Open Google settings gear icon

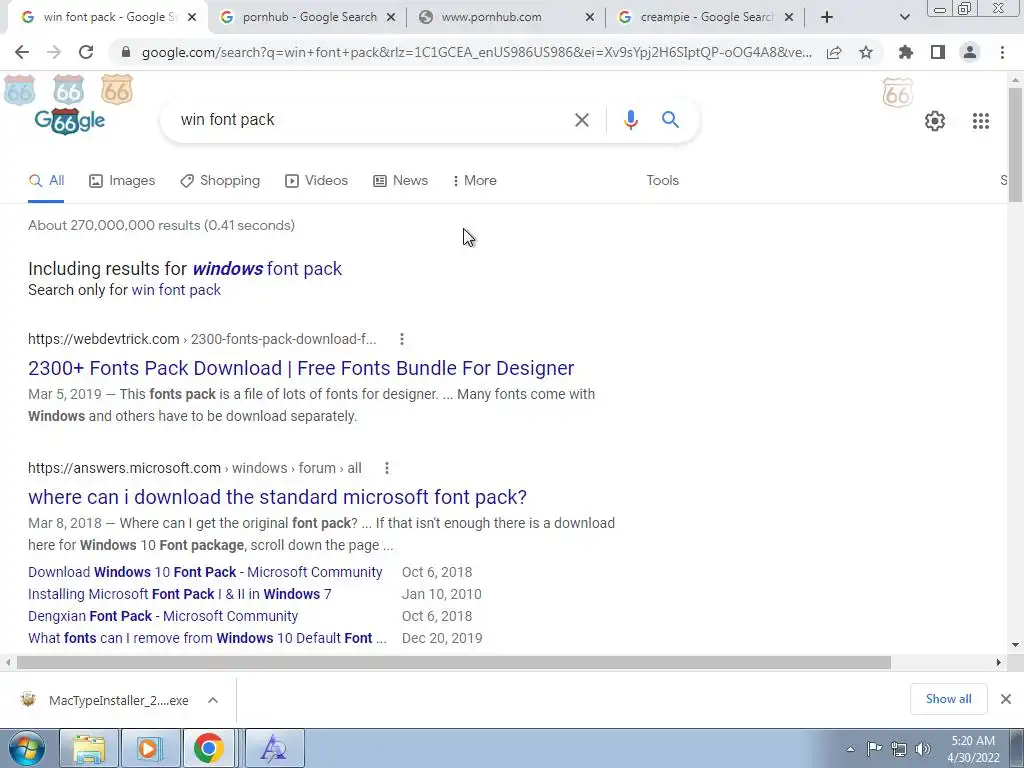point(935,121)
